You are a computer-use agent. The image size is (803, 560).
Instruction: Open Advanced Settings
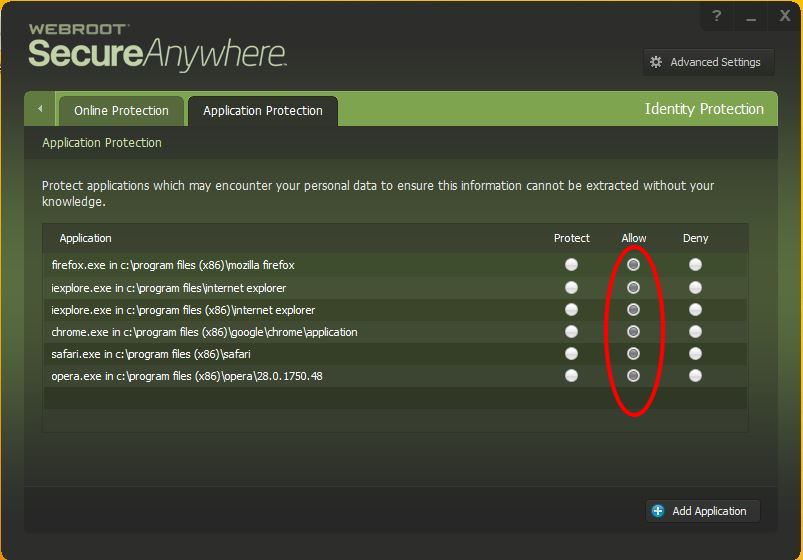click(x=708, y=62)
